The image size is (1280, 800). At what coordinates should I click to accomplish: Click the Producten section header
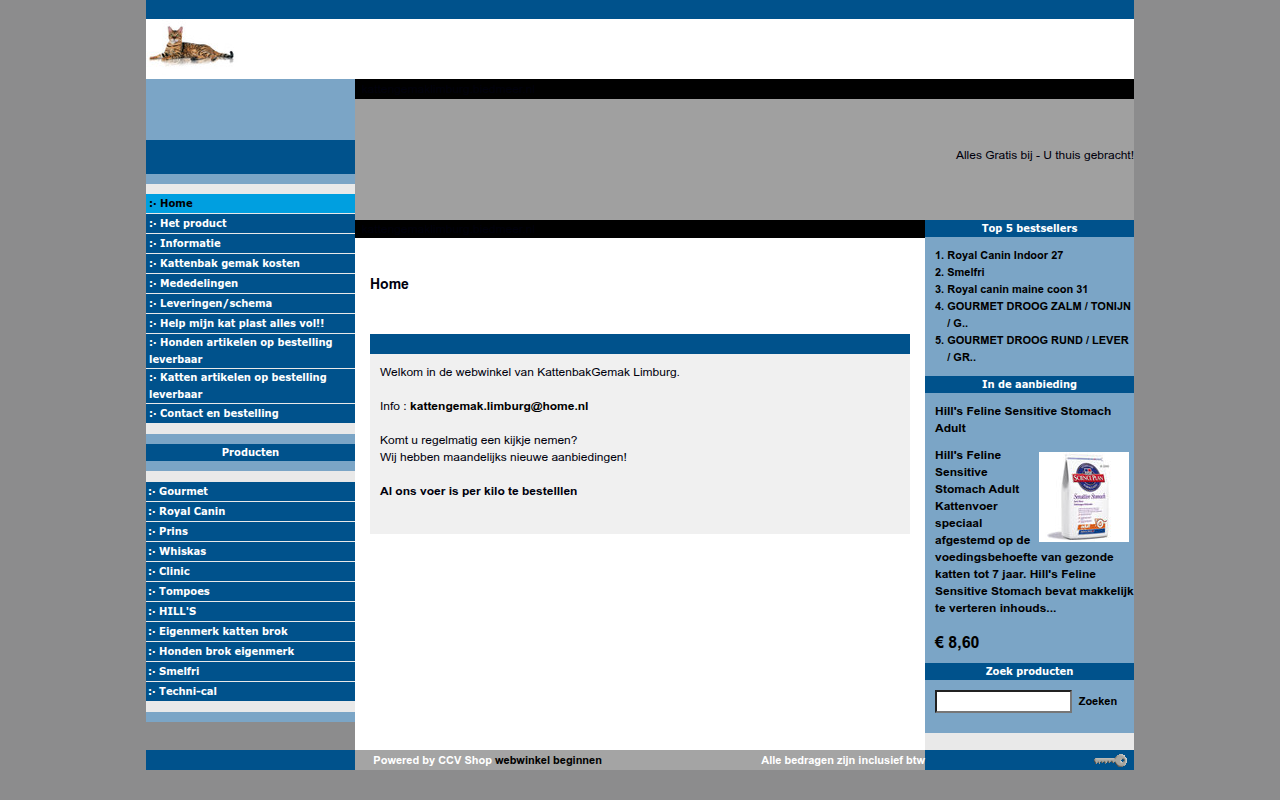pos(250,453)
